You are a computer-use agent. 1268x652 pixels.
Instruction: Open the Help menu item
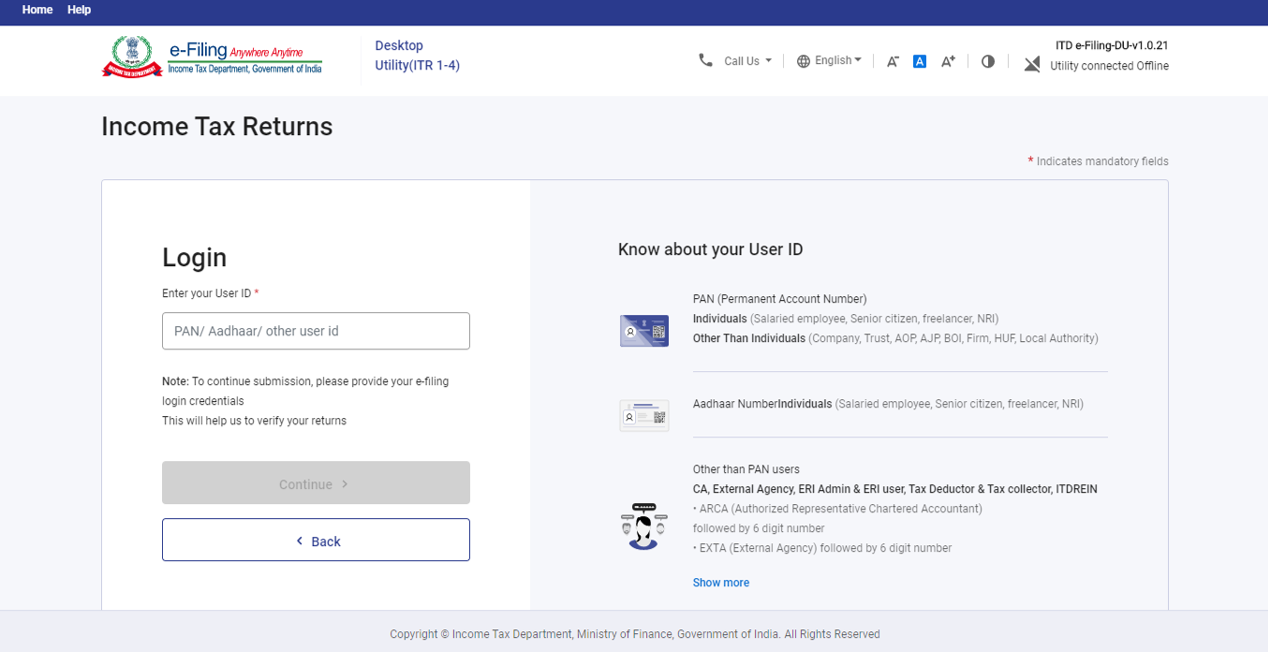[x=79, y=10]
